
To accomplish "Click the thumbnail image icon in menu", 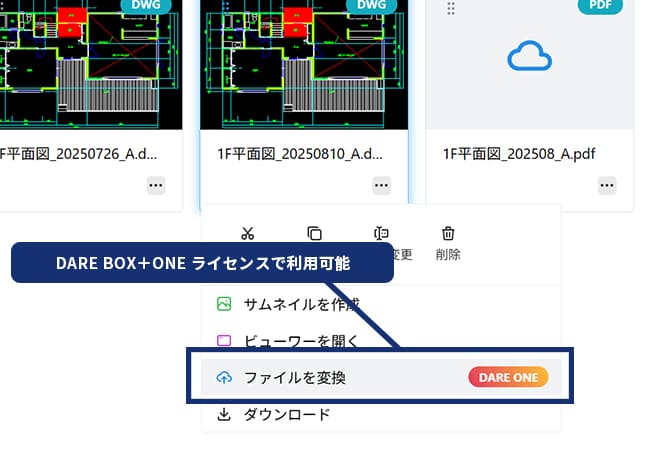I will 224,303.
